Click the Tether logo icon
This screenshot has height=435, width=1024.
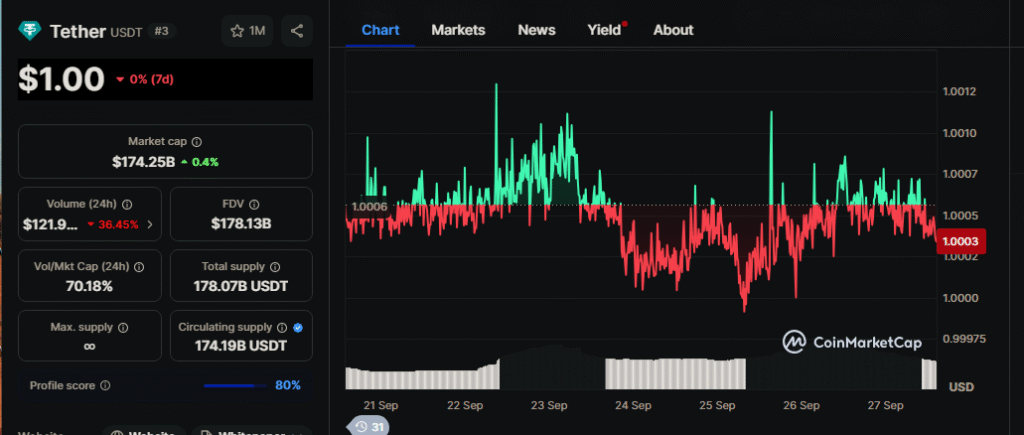(x=31, y=31)
